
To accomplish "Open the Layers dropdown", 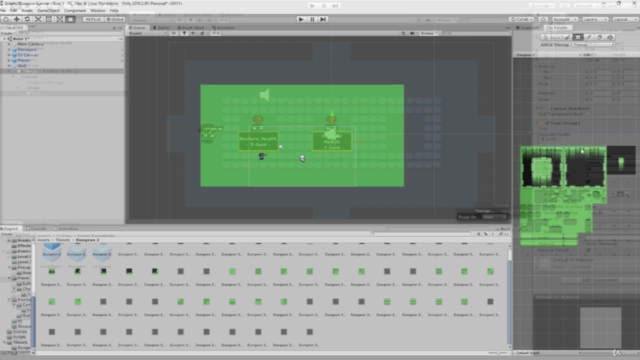I will pos(595,19).
